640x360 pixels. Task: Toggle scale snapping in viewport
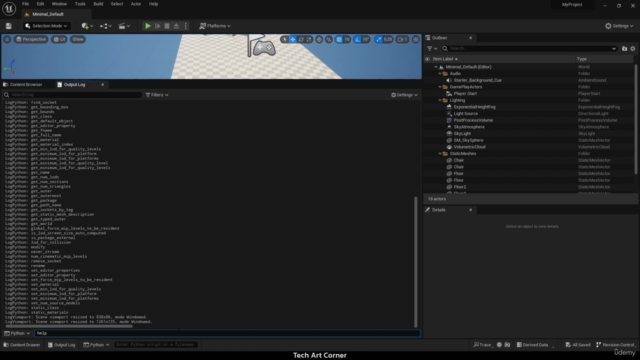(379, 39)
